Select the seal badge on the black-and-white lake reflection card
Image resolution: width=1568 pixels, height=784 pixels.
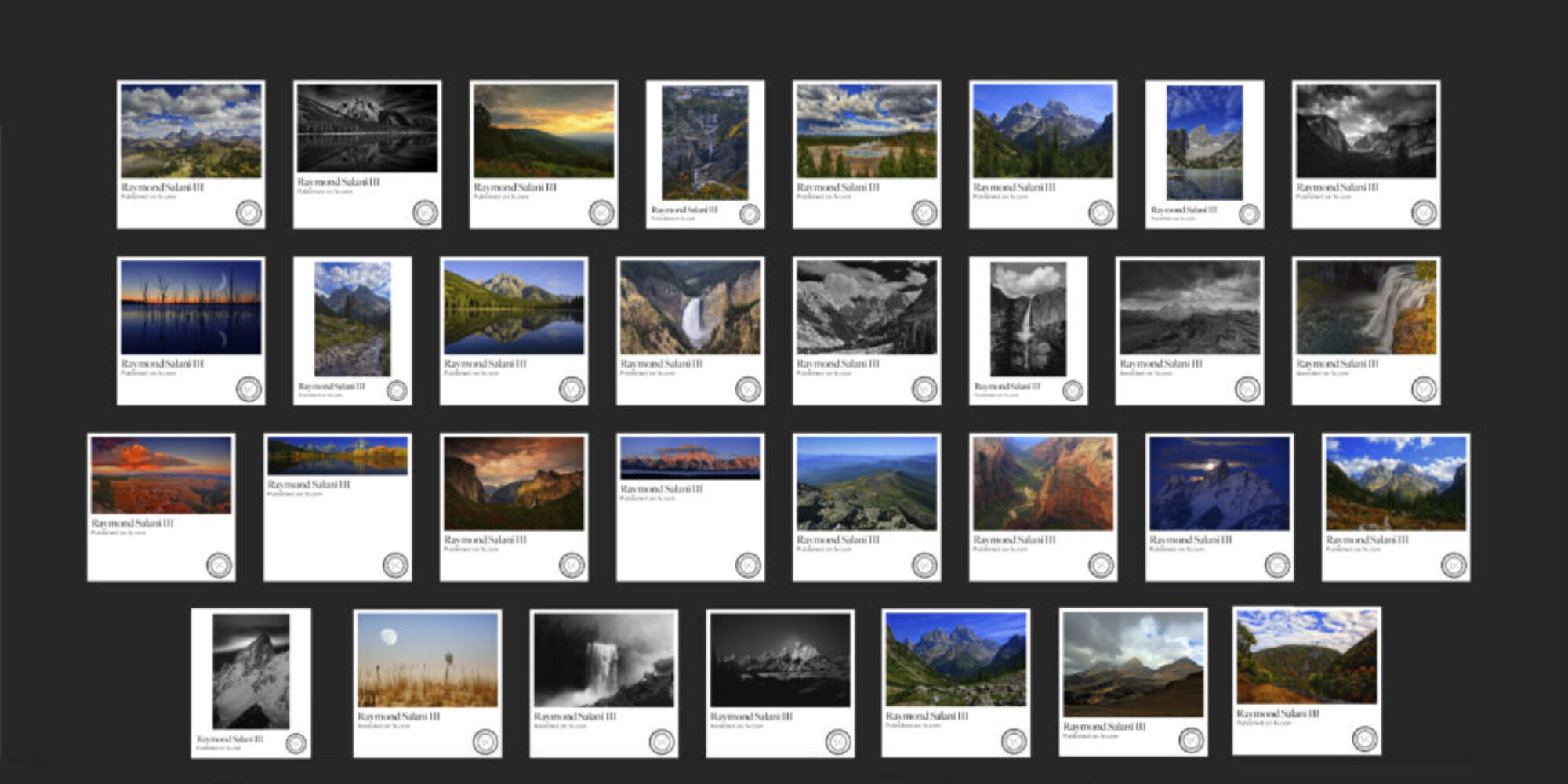[425, 212]
